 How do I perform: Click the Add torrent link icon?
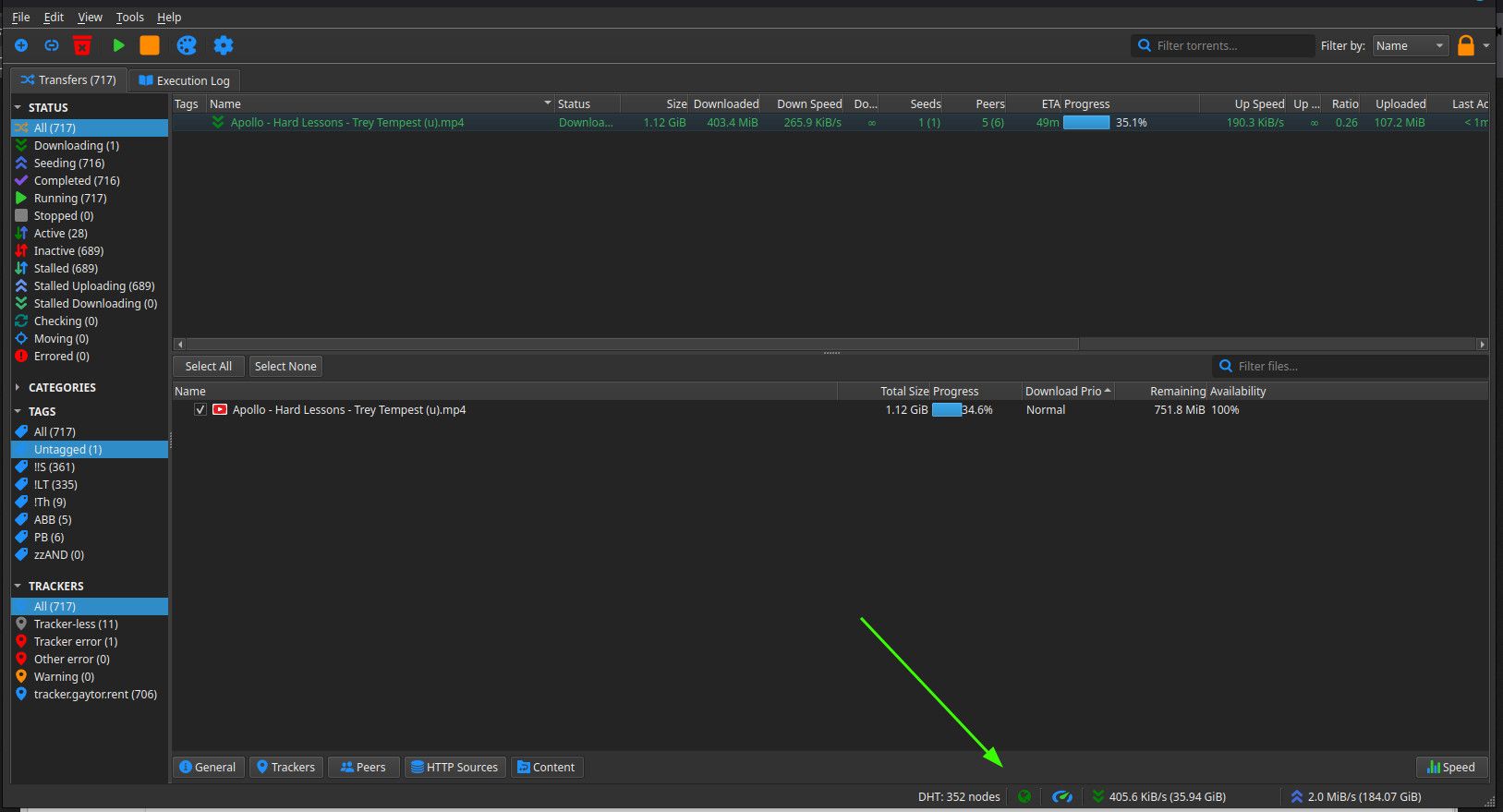coord(52,45)
